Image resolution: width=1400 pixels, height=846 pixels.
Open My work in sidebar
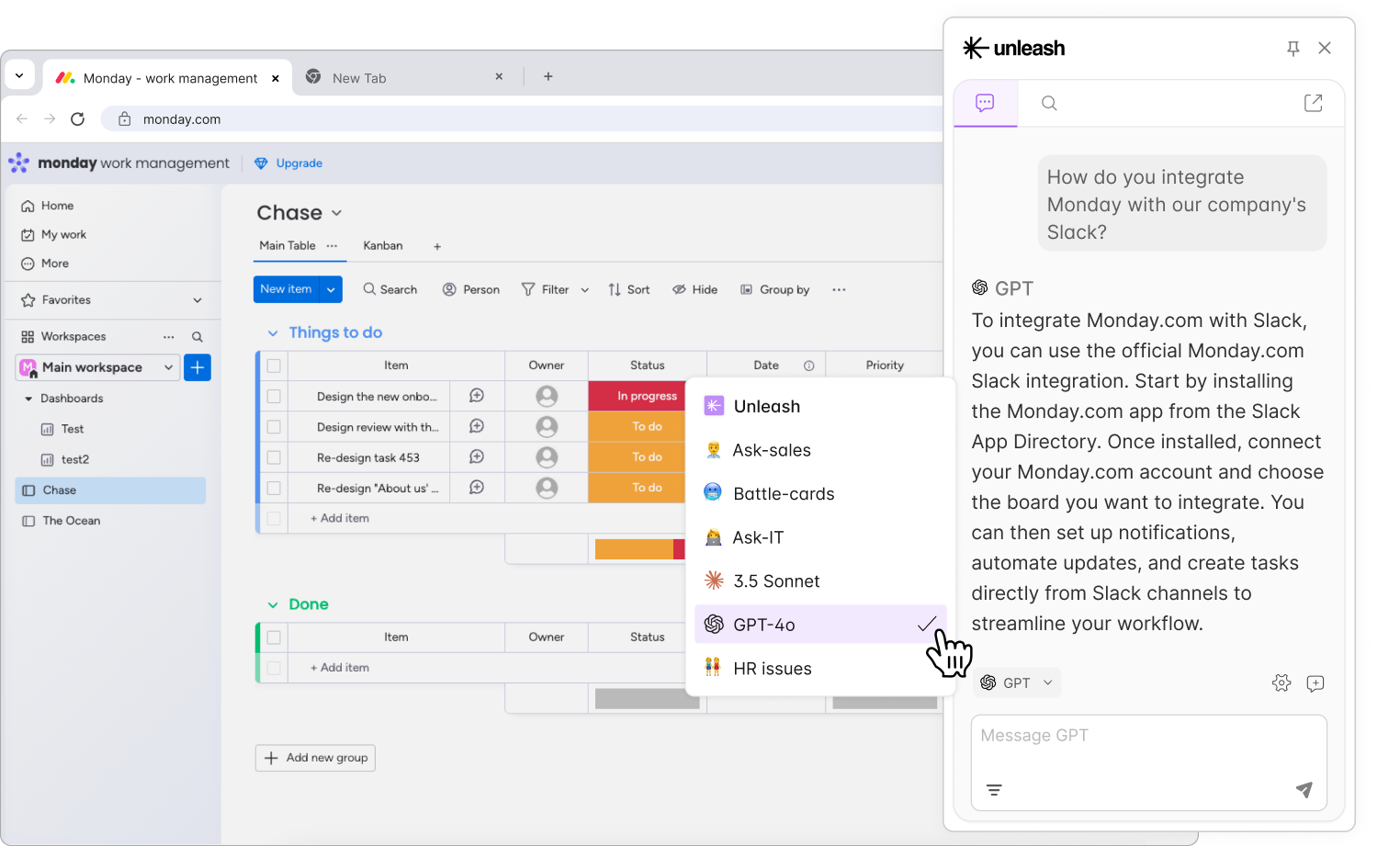click(x=54, y=234)
